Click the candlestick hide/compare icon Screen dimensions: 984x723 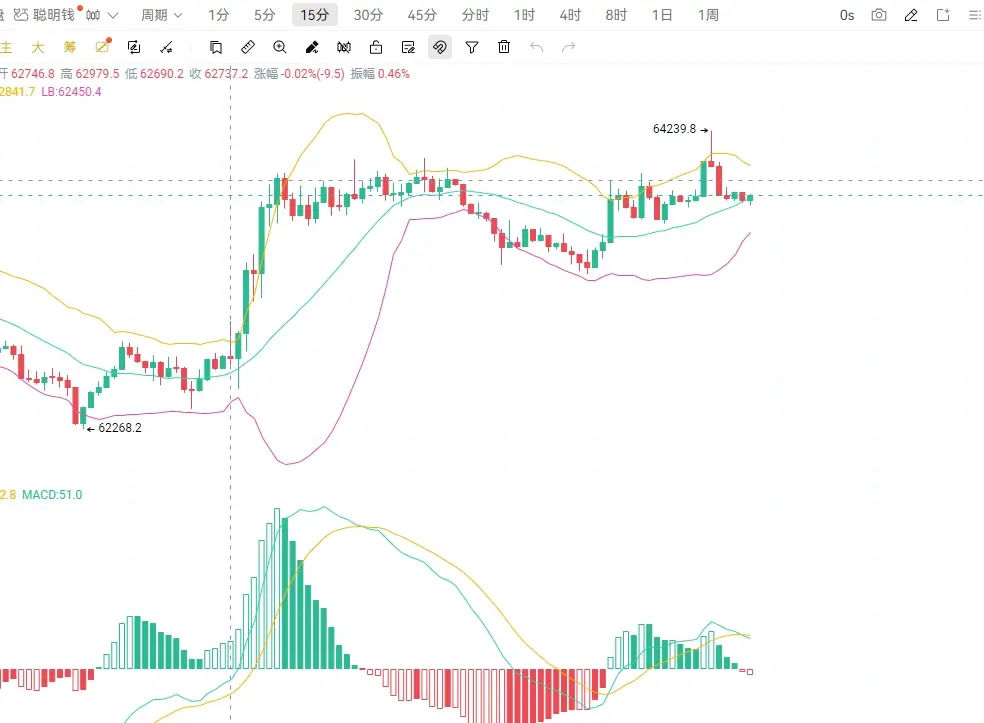point(344,47)
